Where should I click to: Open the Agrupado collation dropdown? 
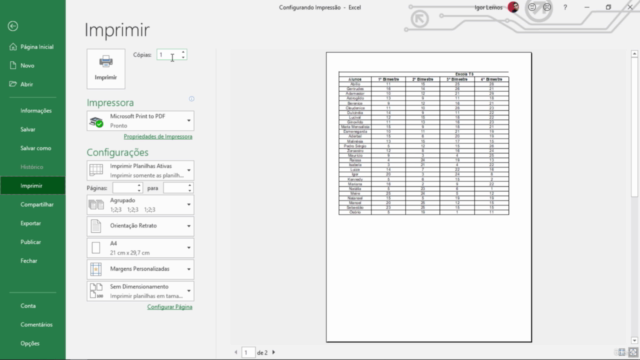coord(189,204)
